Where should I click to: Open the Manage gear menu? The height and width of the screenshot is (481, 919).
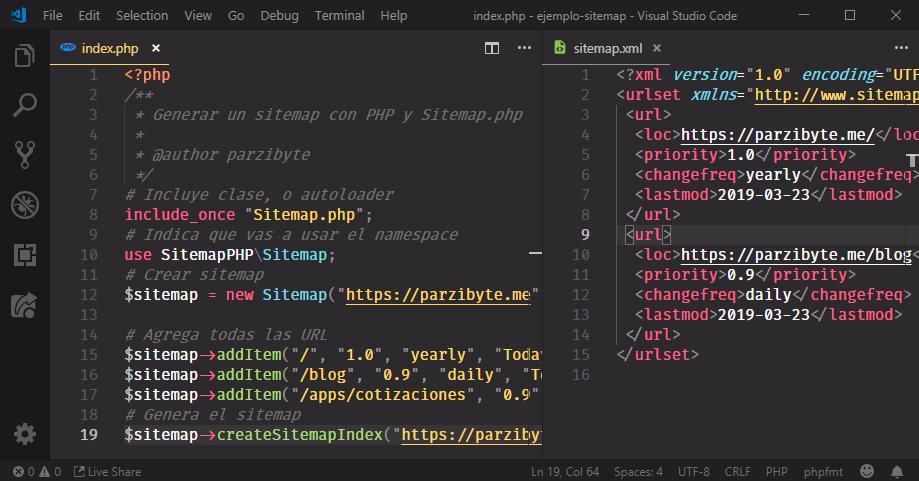pyautogui.click(x=25, y=434)
